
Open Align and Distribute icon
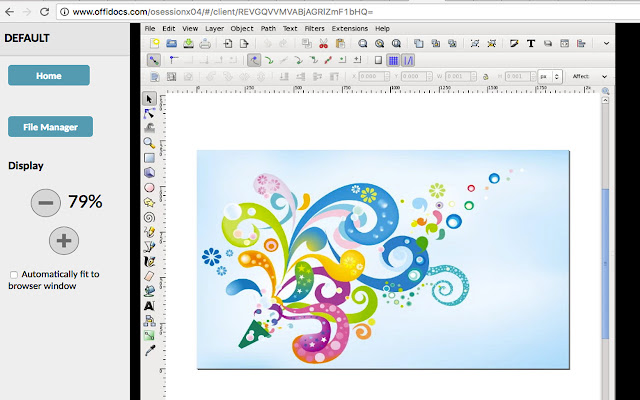581,43
